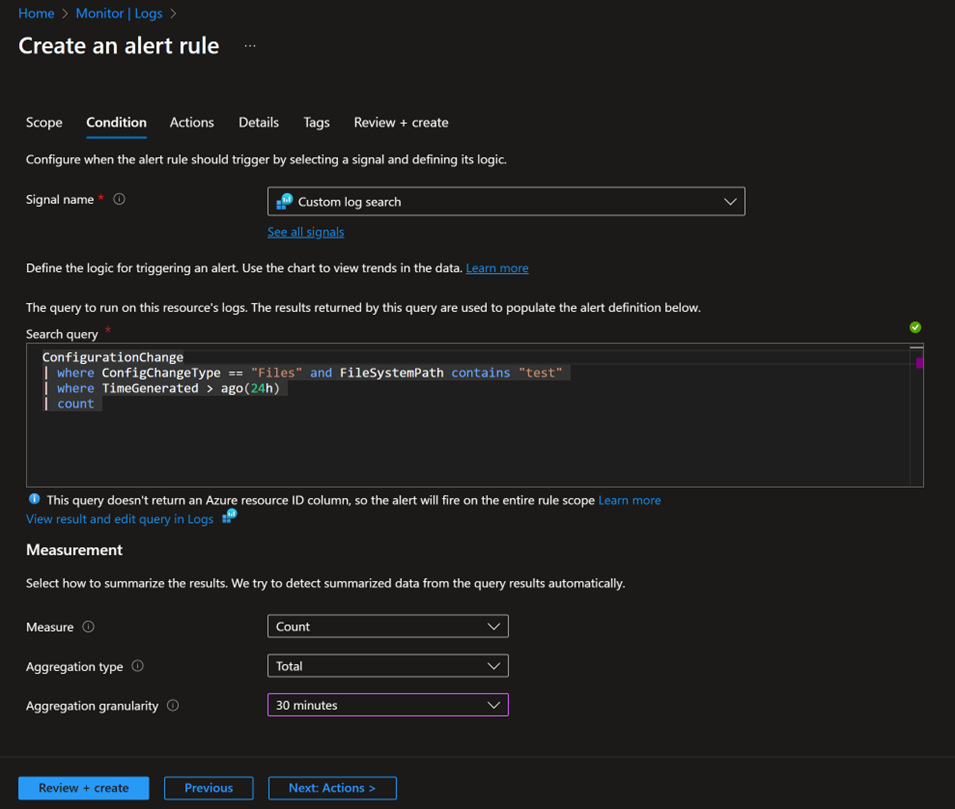
Task: Open the Measure Count dropdown
Action: click(388, 626)
